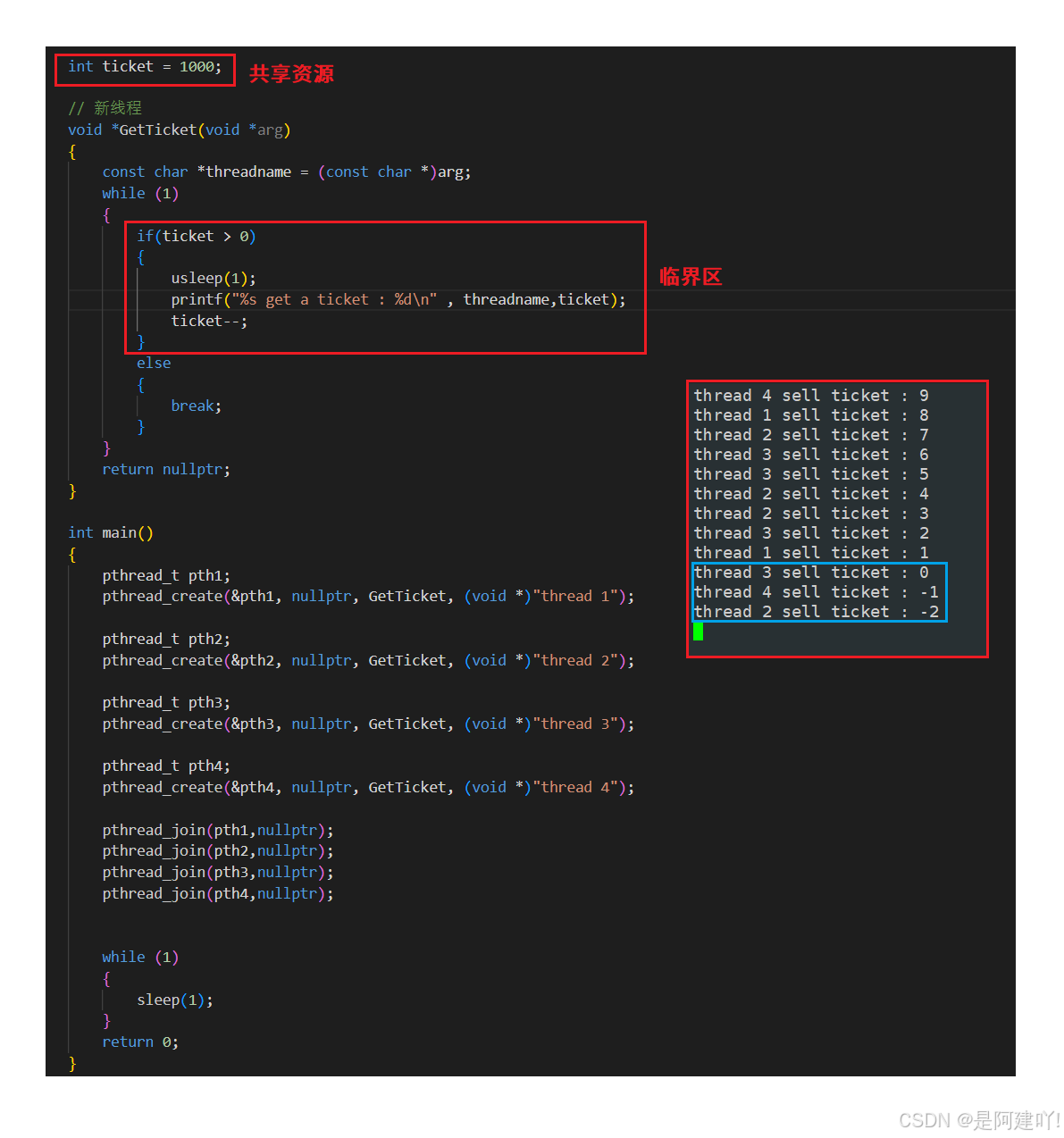Click terminal line 'thread 1 sell ticket : 1'

(x=811, y=552)
